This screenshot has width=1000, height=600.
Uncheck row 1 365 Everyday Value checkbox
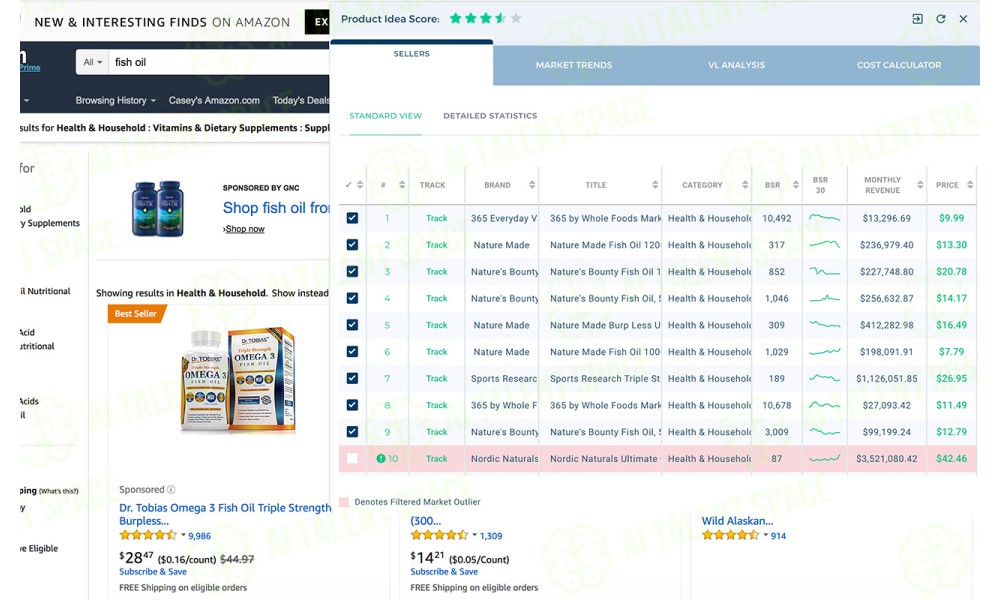click(x=352, y=218)
